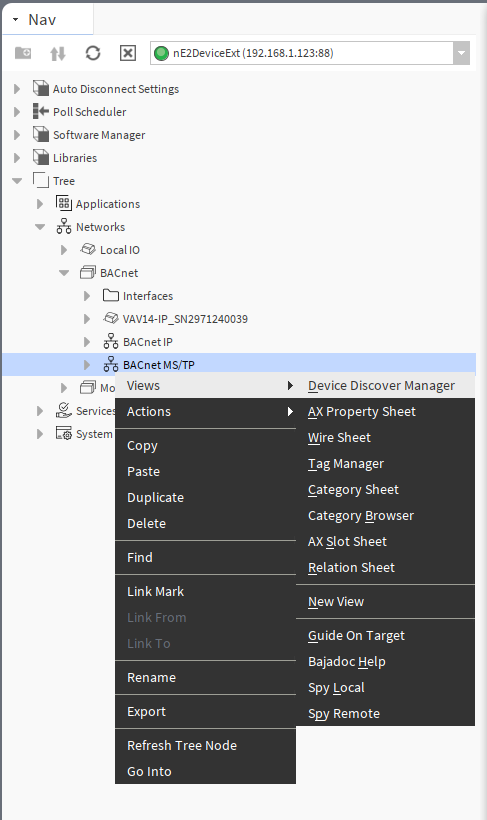487x820 pixels.
Task: Expand the Local IO node
Action: point(64,250)
